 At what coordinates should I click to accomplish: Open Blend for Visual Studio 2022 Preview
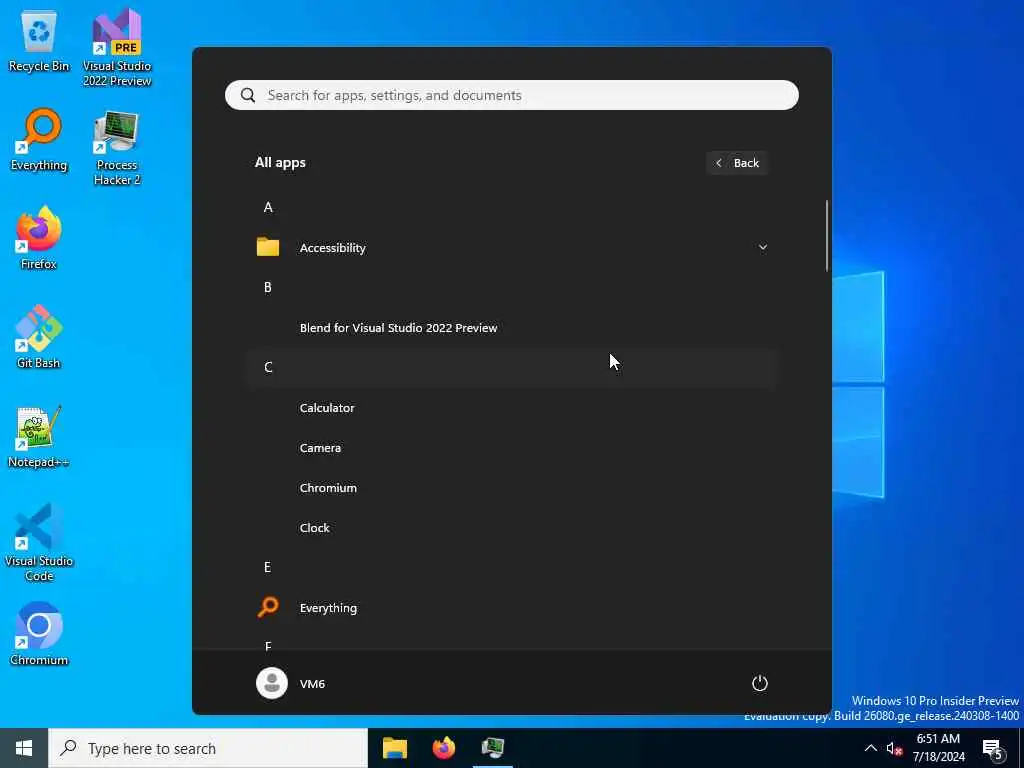click(512, 327)
